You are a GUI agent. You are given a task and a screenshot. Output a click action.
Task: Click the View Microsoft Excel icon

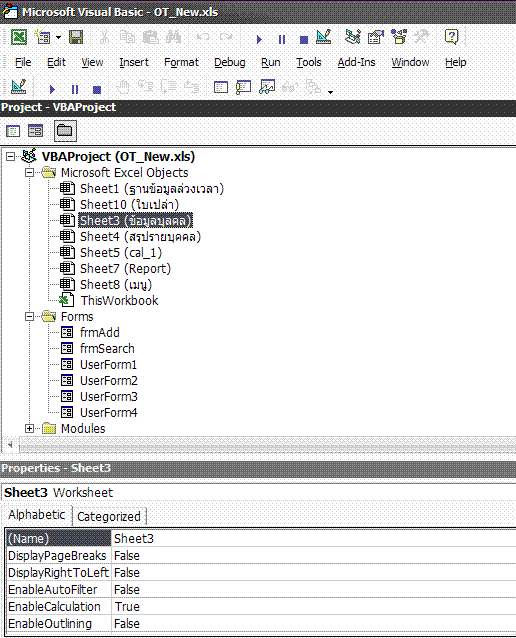18,37
